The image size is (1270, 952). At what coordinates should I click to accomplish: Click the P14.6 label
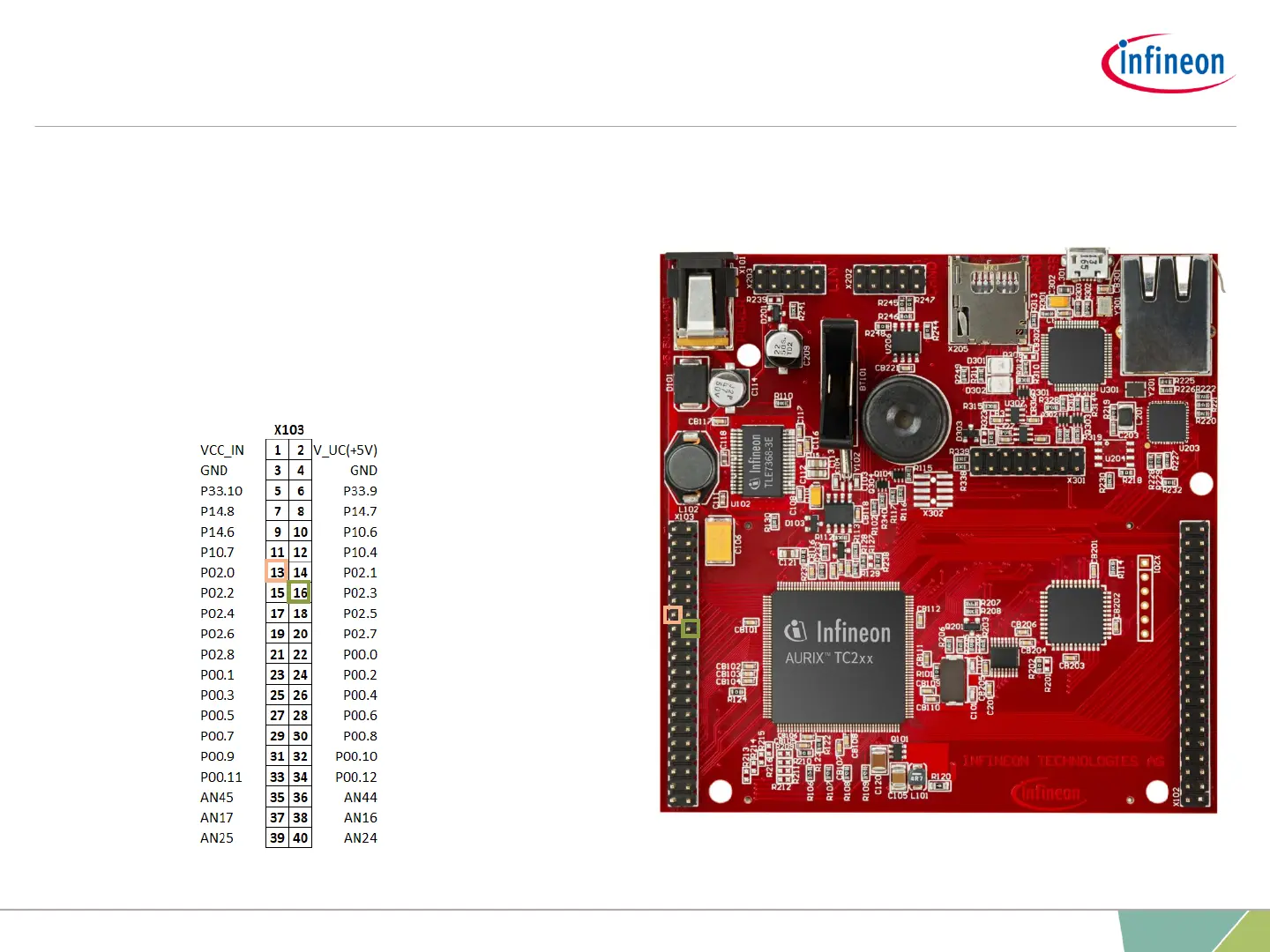tap(217, 532)
